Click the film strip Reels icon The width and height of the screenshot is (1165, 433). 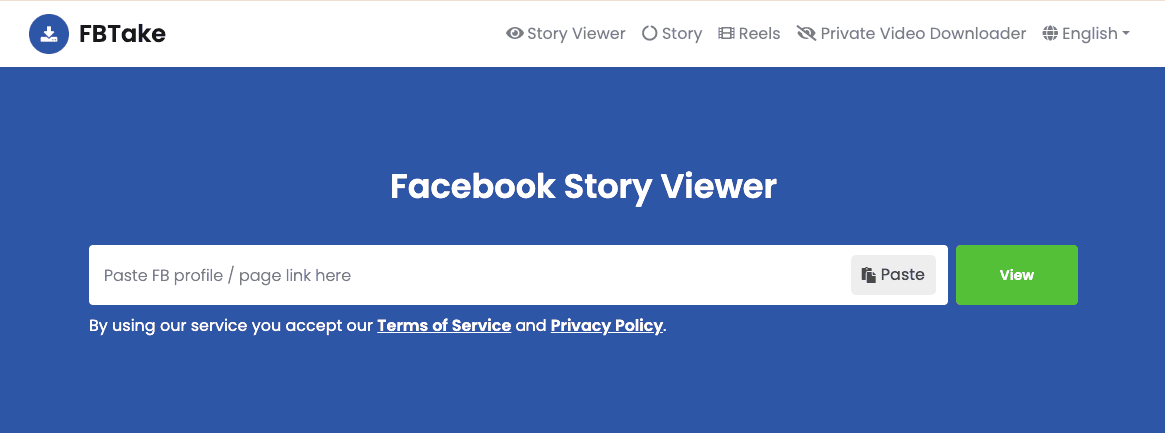pyautogui.click(x=727, y=34)
